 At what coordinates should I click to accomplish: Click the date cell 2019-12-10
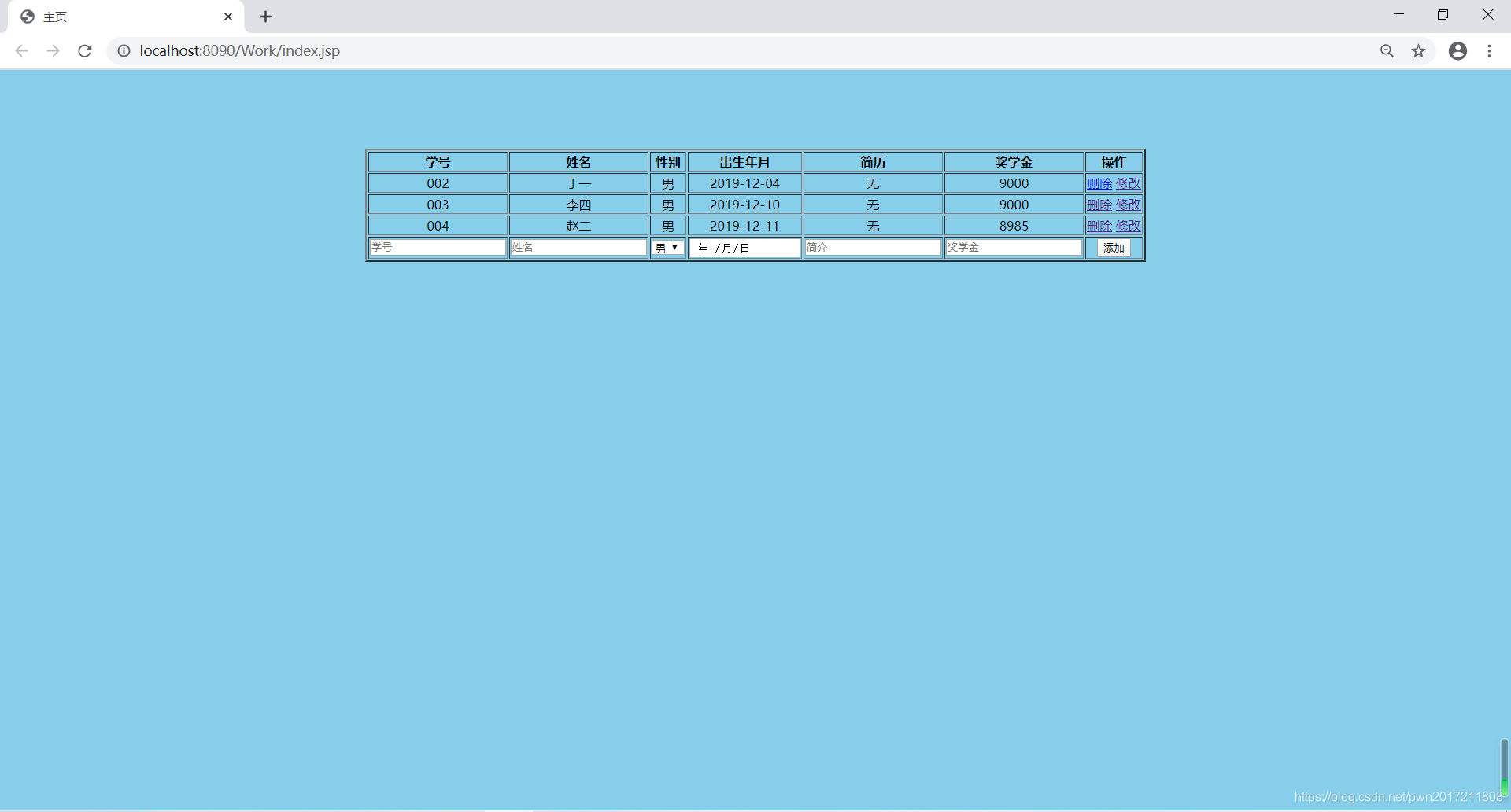click(x=744, y=205)
